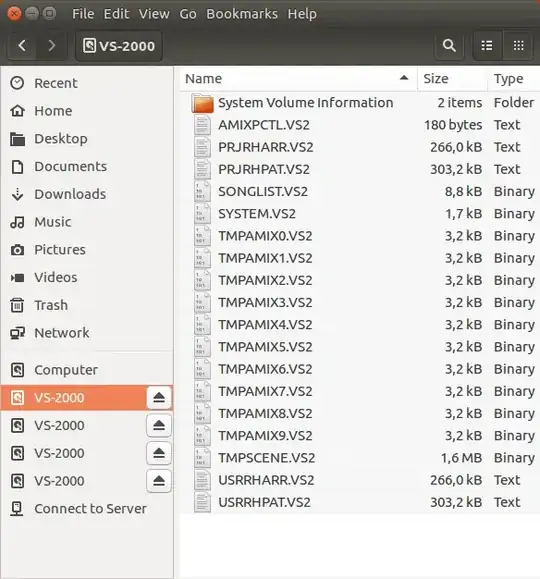Select the TMPAMIX9.VS2 file icon

tap(202, 435)
